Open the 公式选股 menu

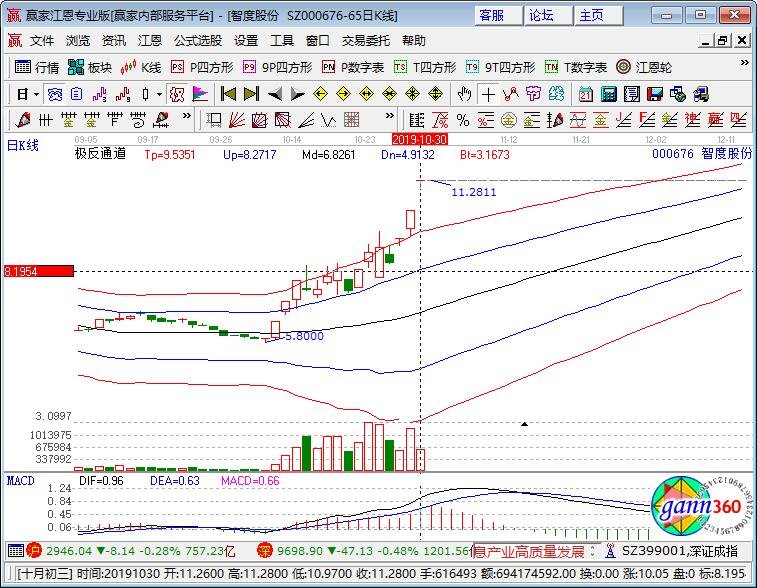tap(198, 41)
